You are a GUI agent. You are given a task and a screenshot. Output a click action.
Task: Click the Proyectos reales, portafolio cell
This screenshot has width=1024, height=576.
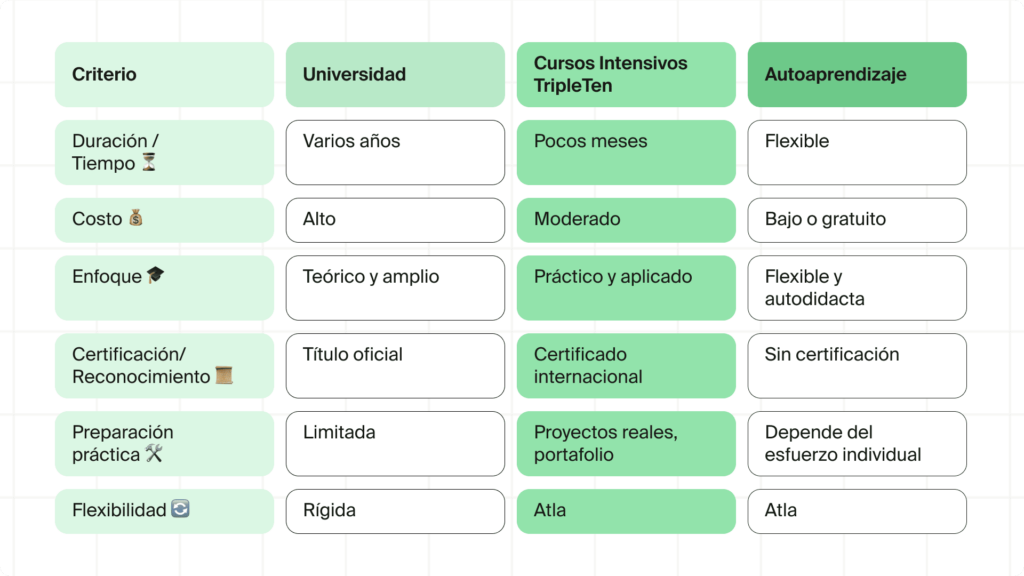tap(626, 443)
